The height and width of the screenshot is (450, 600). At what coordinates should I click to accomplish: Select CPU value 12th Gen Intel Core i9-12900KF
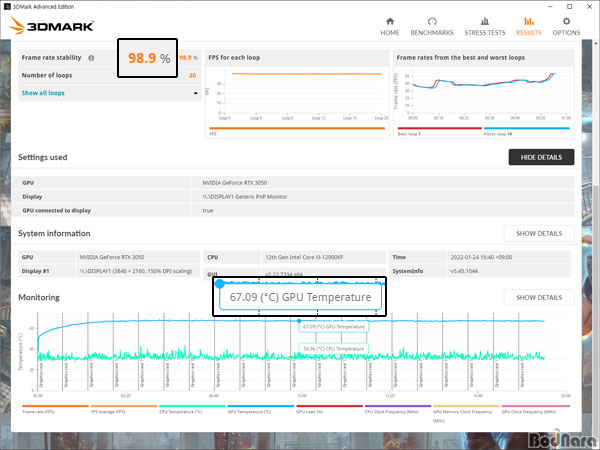coord(304,257)
